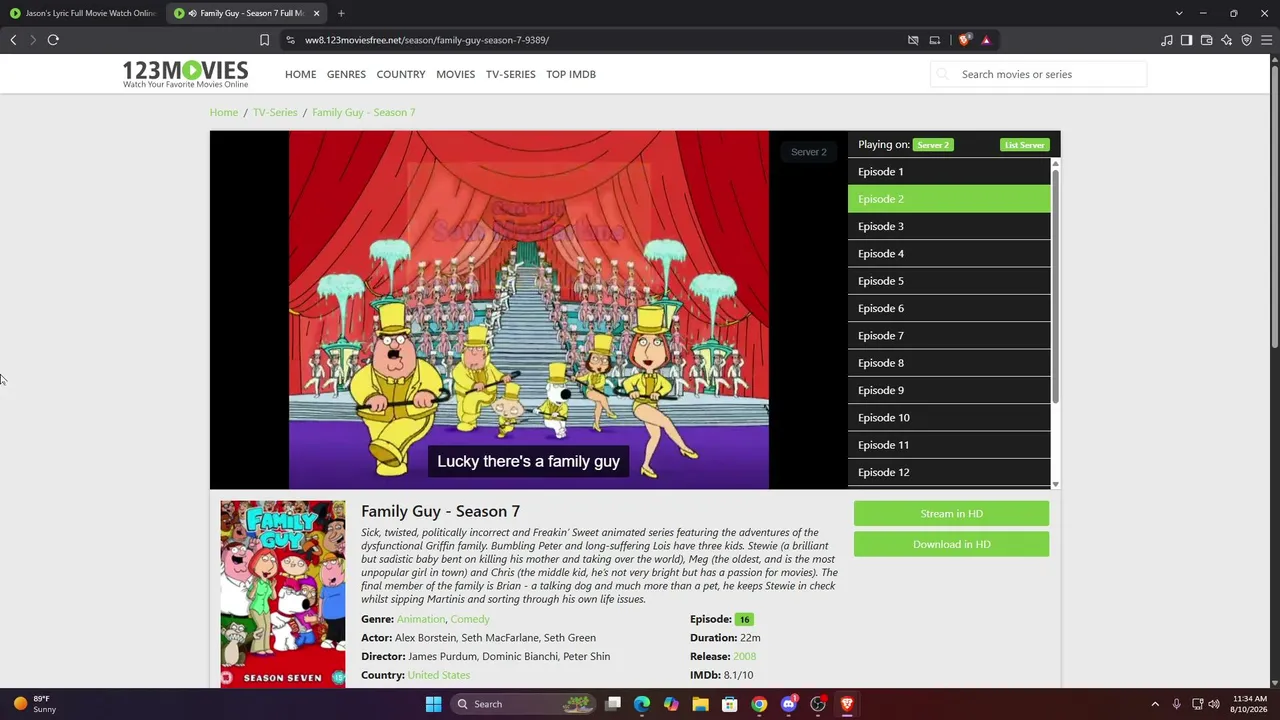Image resolution: width=1280 pixels, height=720 pixels.
Task: Reload the current page
Action: 53,40
